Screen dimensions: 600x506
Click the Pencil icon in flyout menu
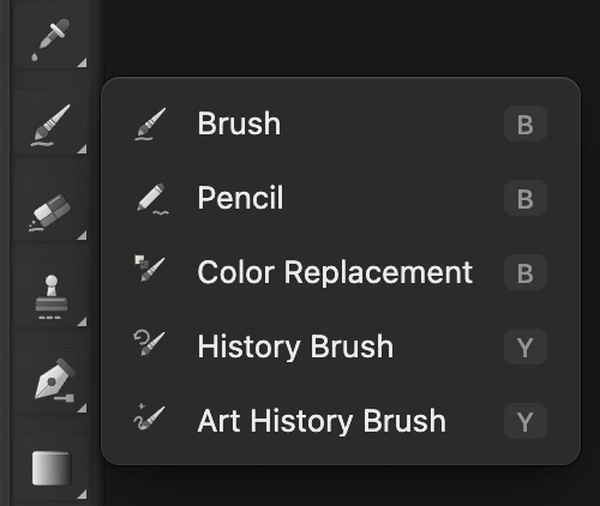(x=152, y=198)
